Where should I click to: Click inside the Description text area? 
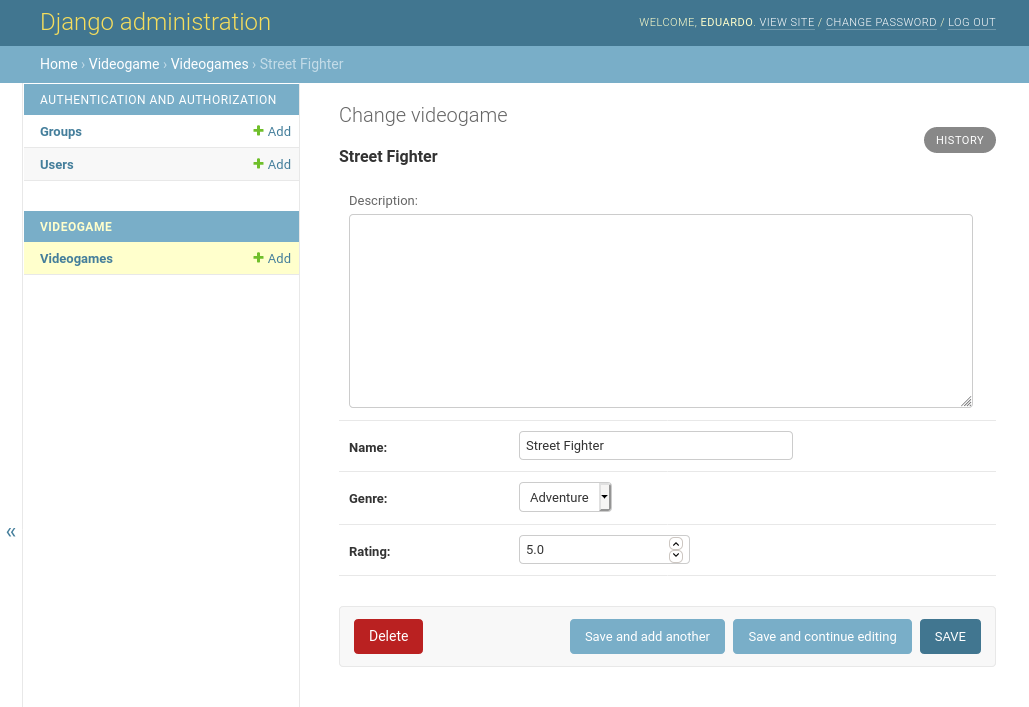click(x=660, y=310)
